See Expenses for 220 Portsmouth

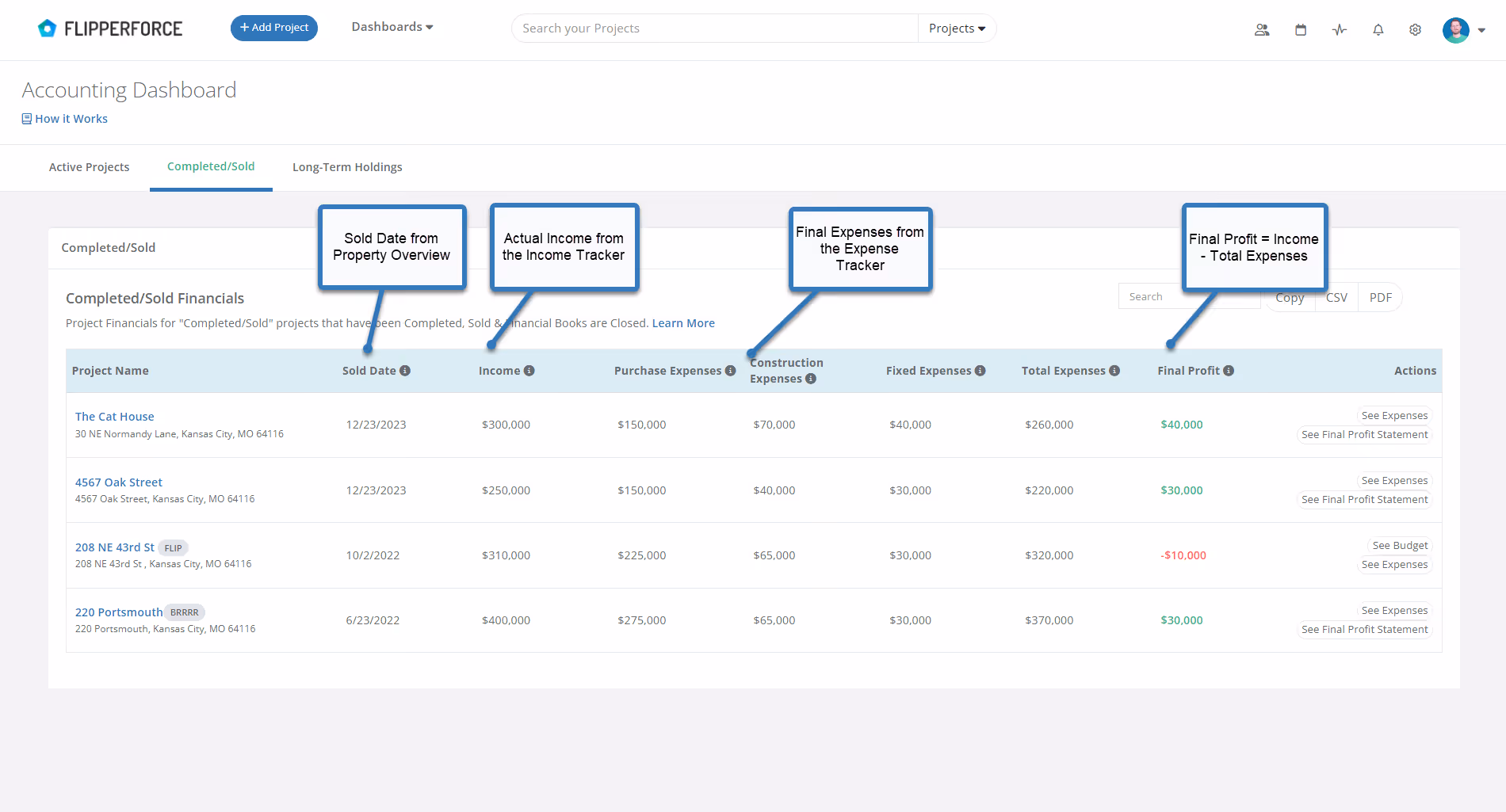pyautogui.click(x=1394, y=611)
